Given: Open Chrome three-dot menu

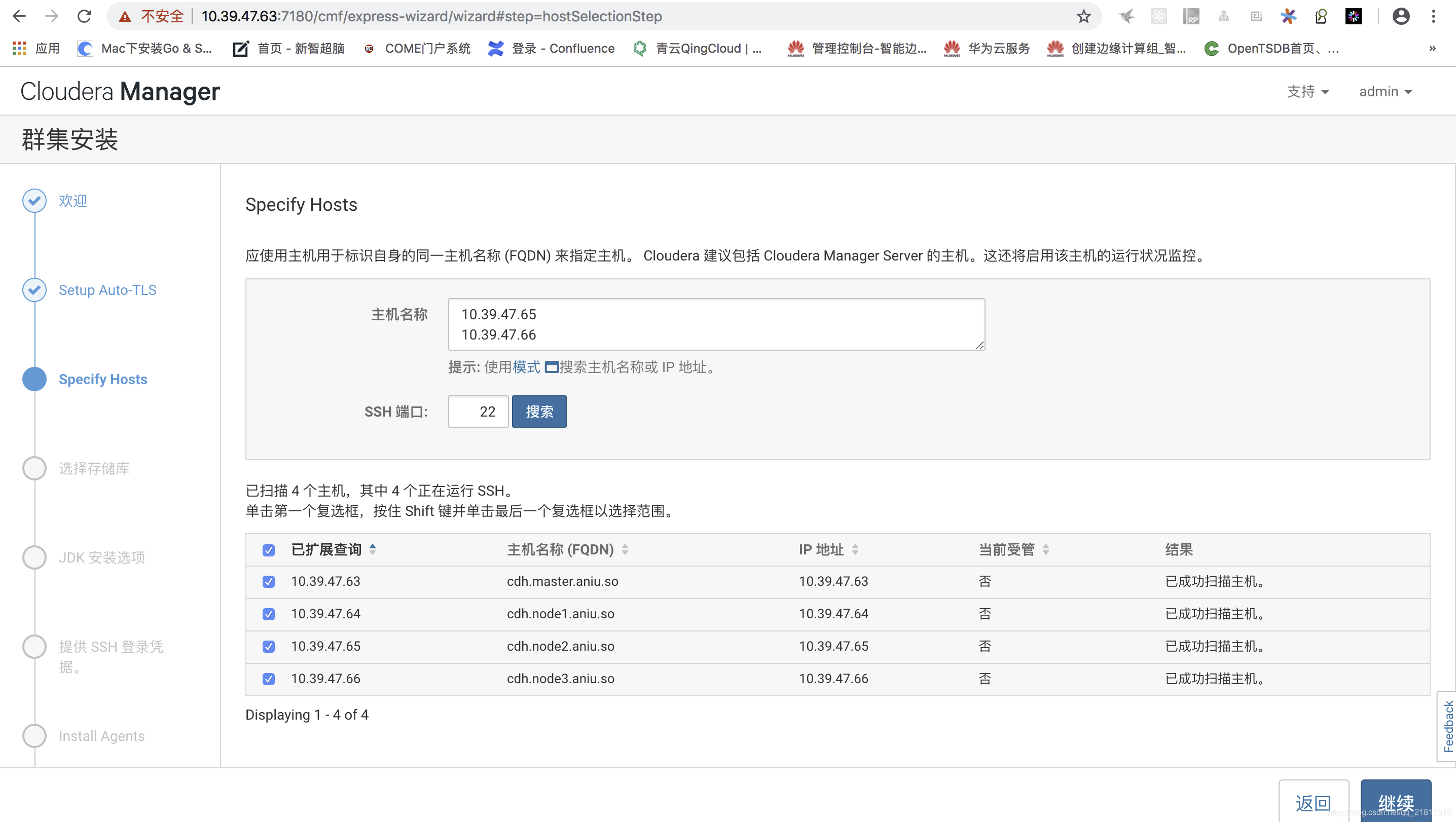Looking at the screenshot, I should (x=1433, y=16).
